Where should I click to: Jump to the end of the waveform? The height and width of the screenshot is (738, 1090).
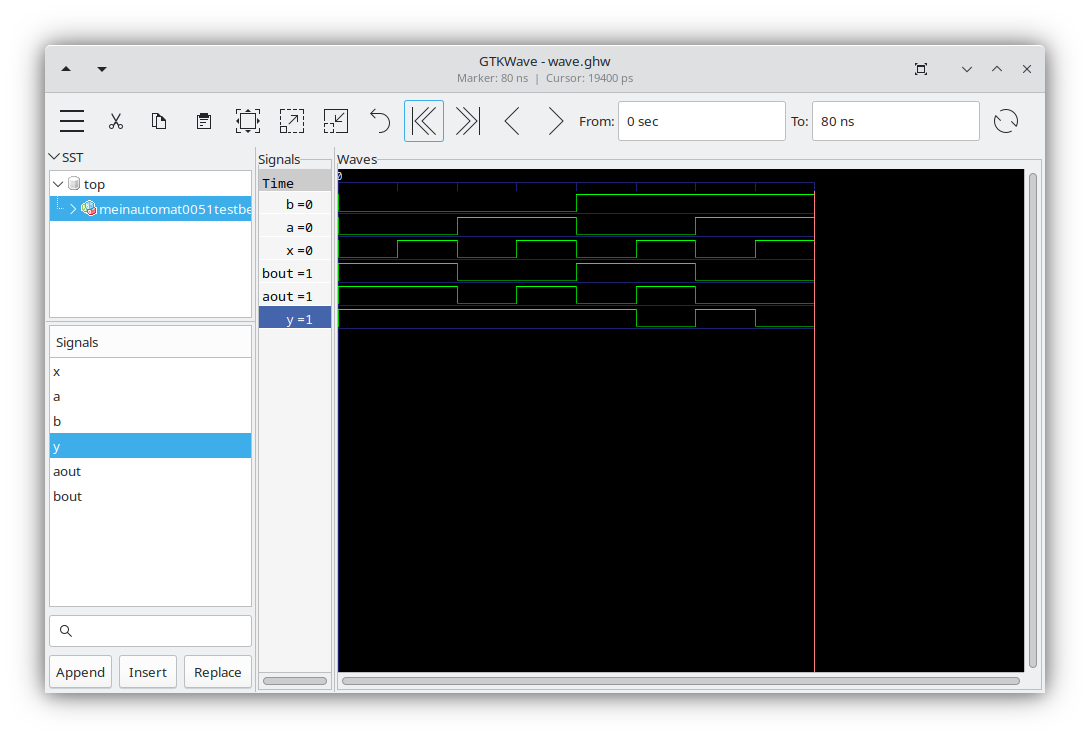point(467,120)
